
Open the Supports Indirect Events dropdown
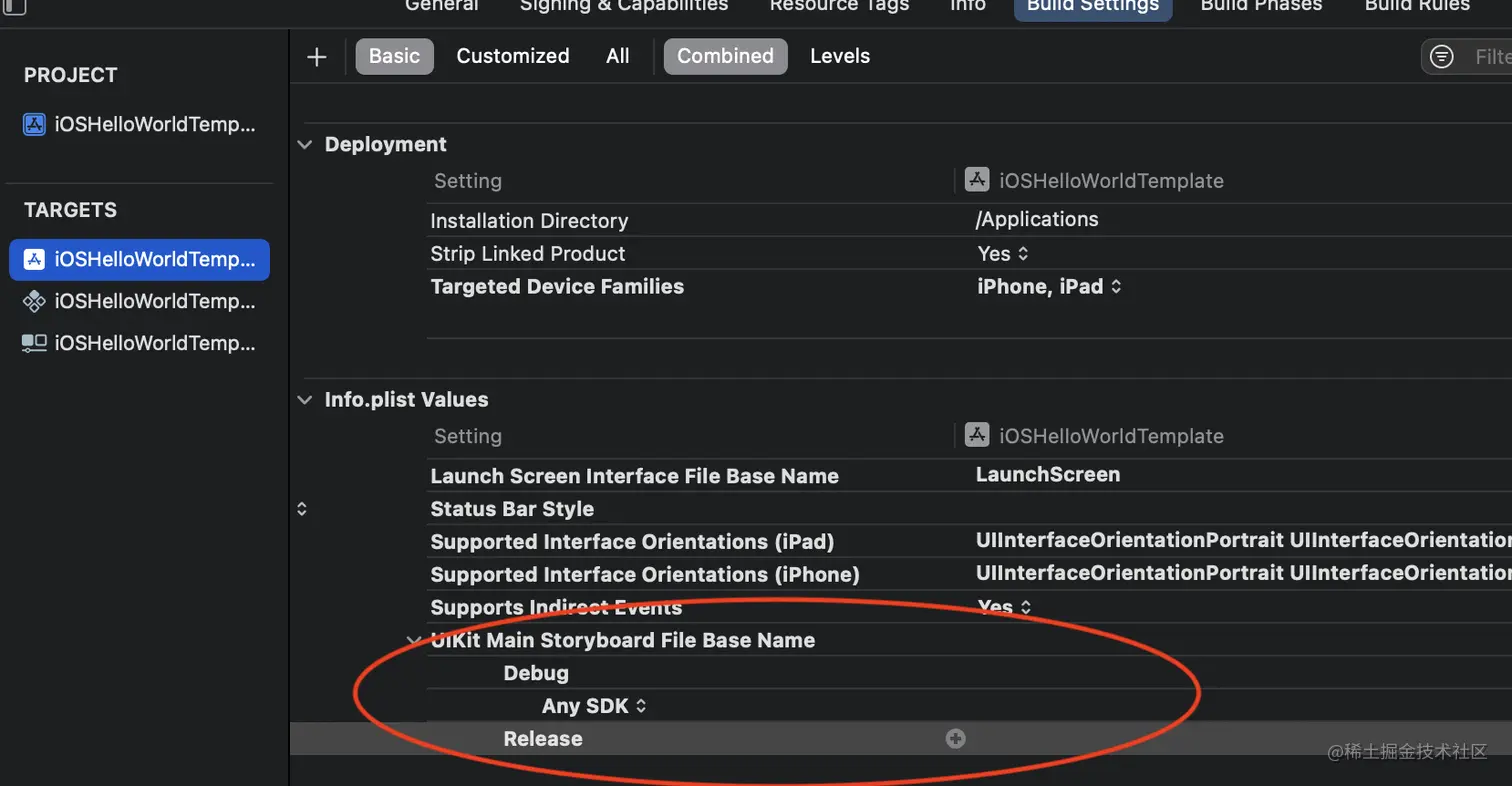[x=1004, y=607]
